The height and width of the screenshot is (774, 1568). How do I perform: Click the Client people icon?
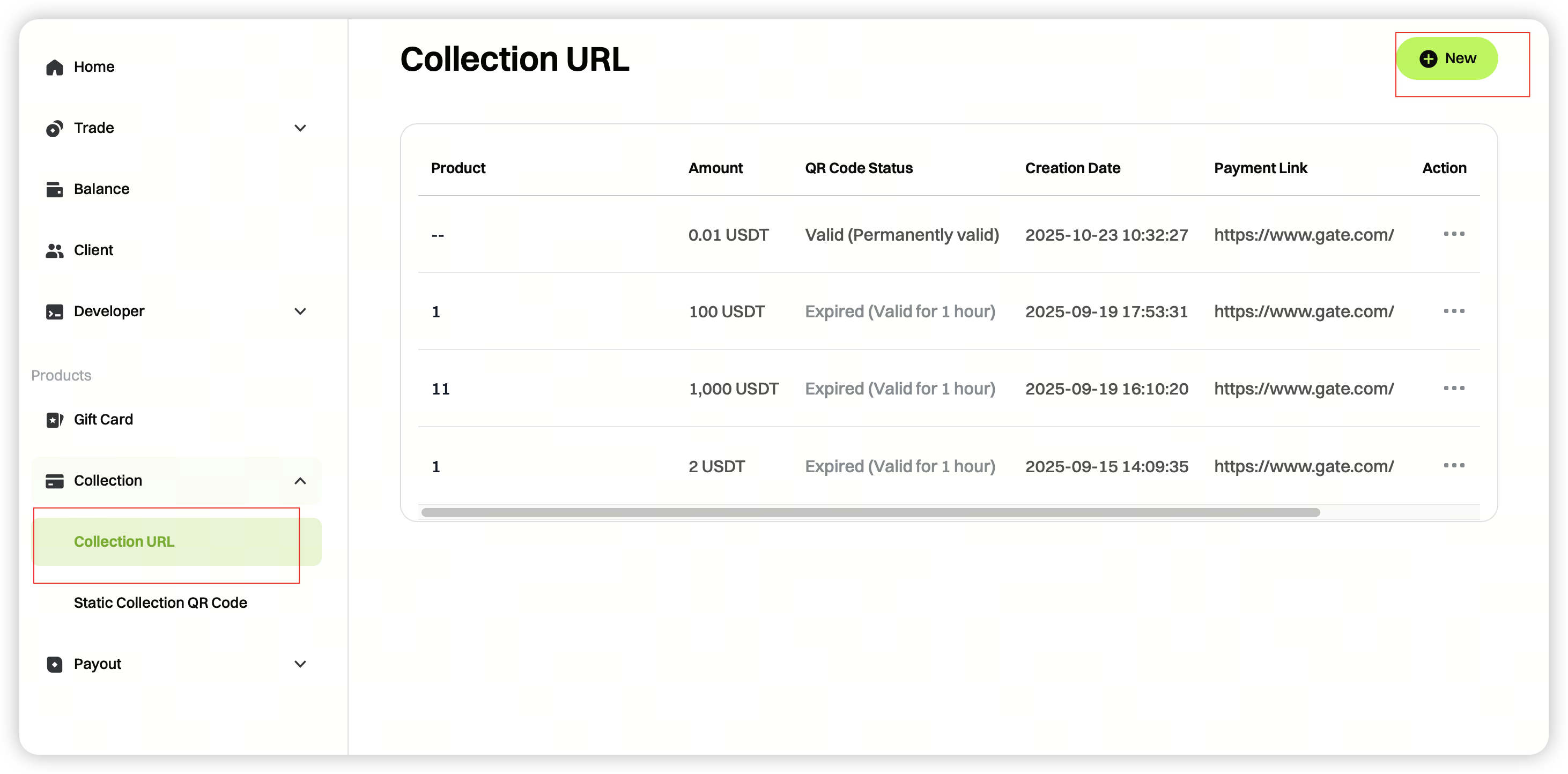coord(55,251)
